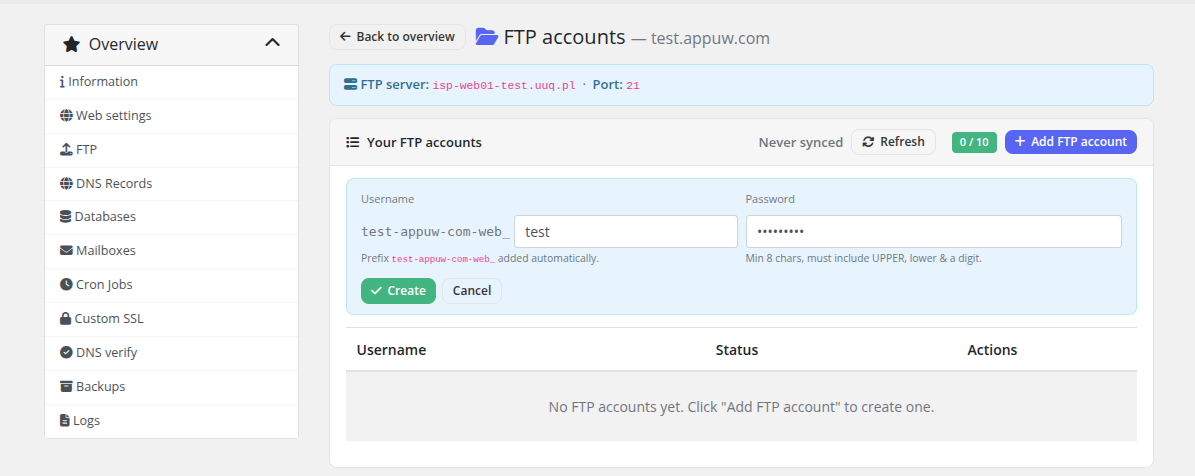Click the Username column header
The height and width of the screenshot is (476, 1195).
click(x=391, y=350)
